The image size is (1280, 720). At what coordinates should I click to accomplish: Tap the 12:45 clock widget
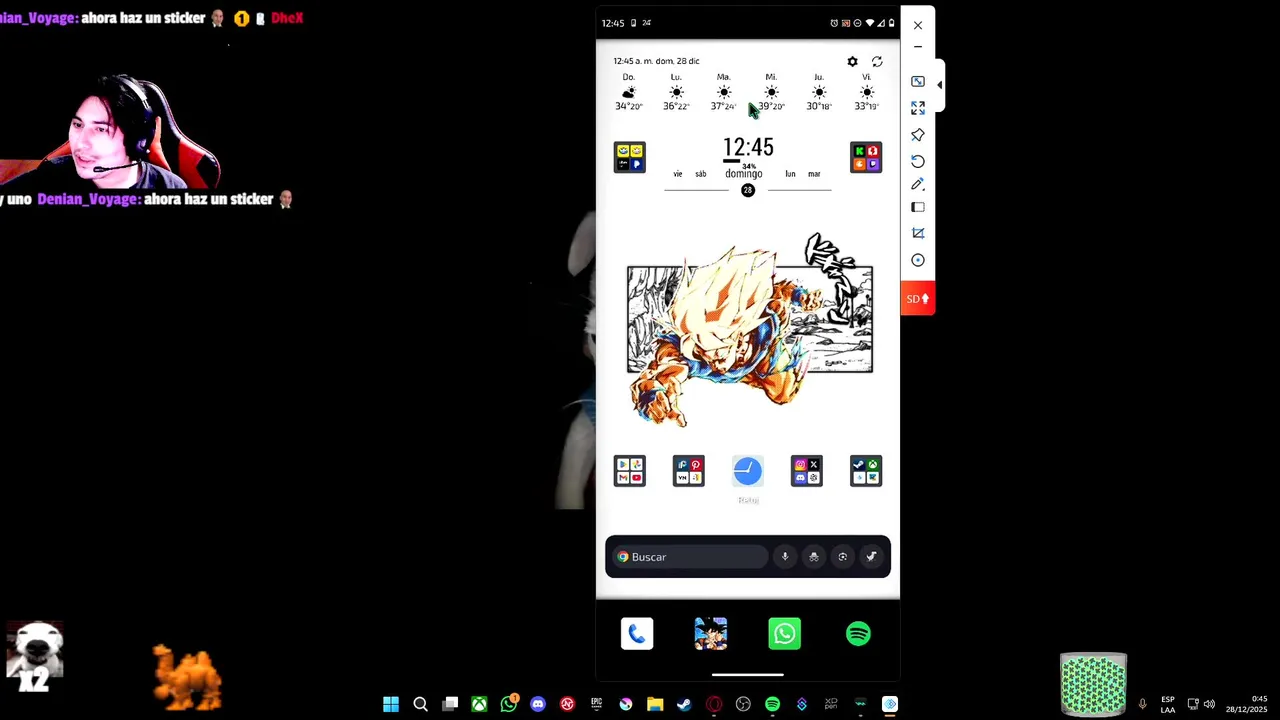748,148
